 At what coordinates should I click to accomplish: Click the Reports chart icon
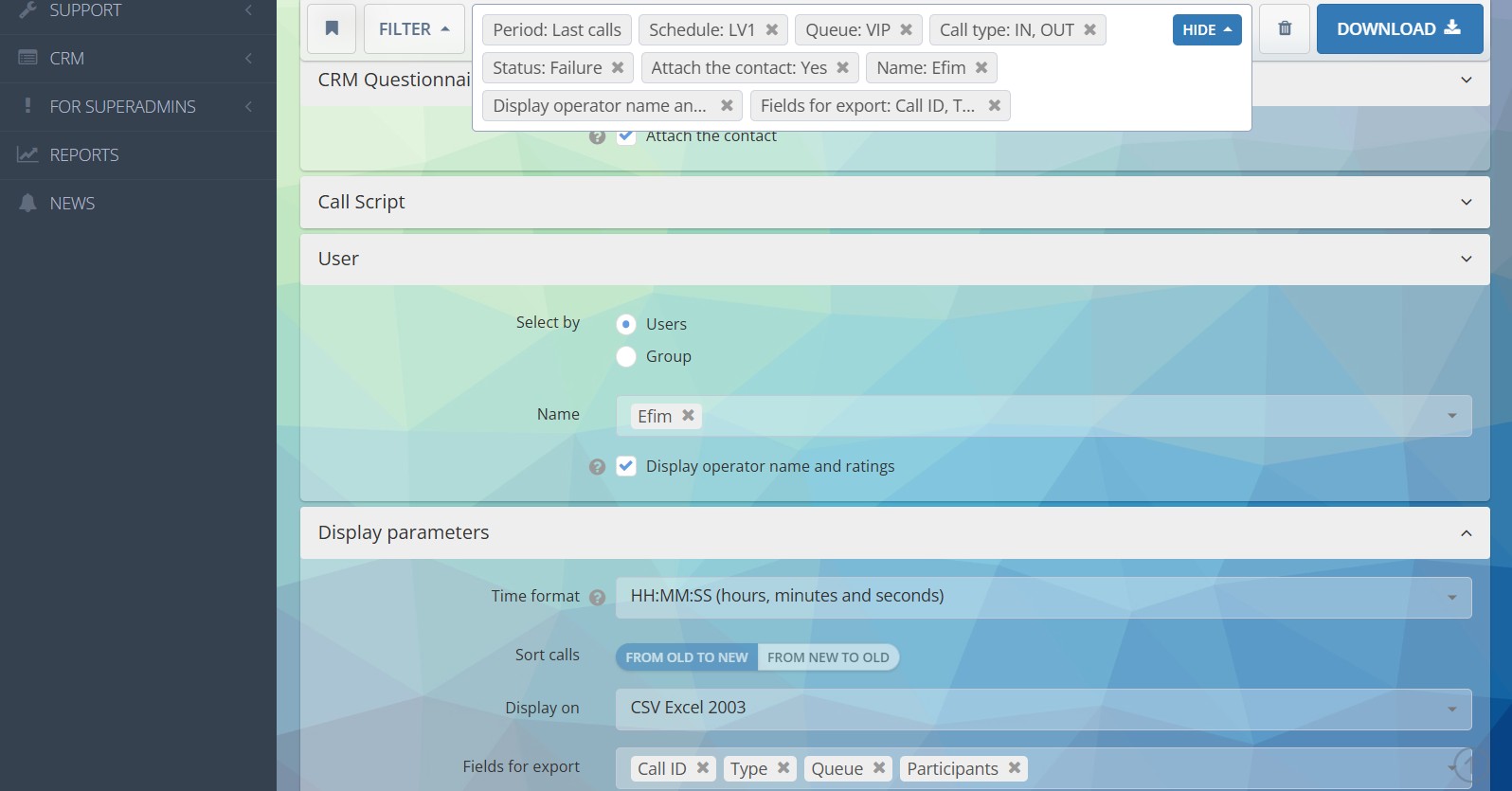coord(27,153)
